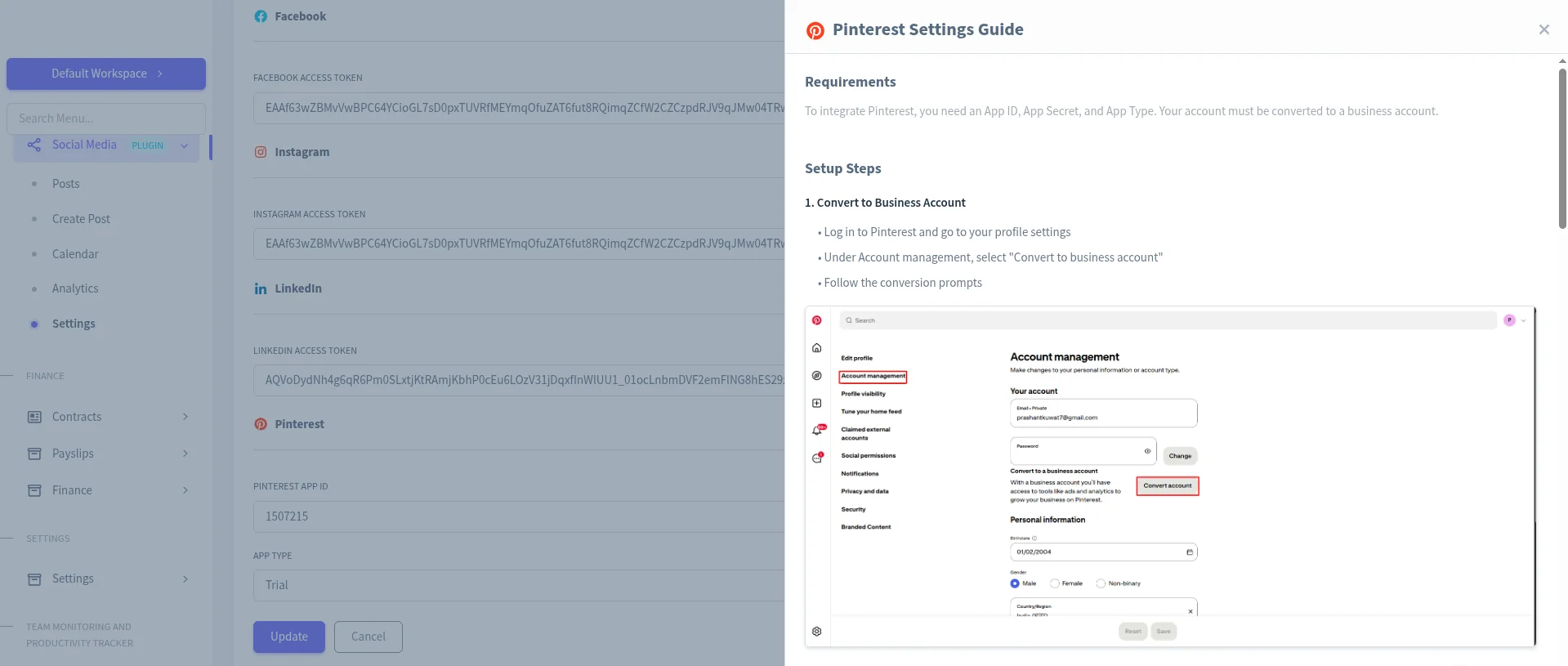Screen dimensions: 1568x666
Task: Select the Analytics menu item
Action: [75, 288]
